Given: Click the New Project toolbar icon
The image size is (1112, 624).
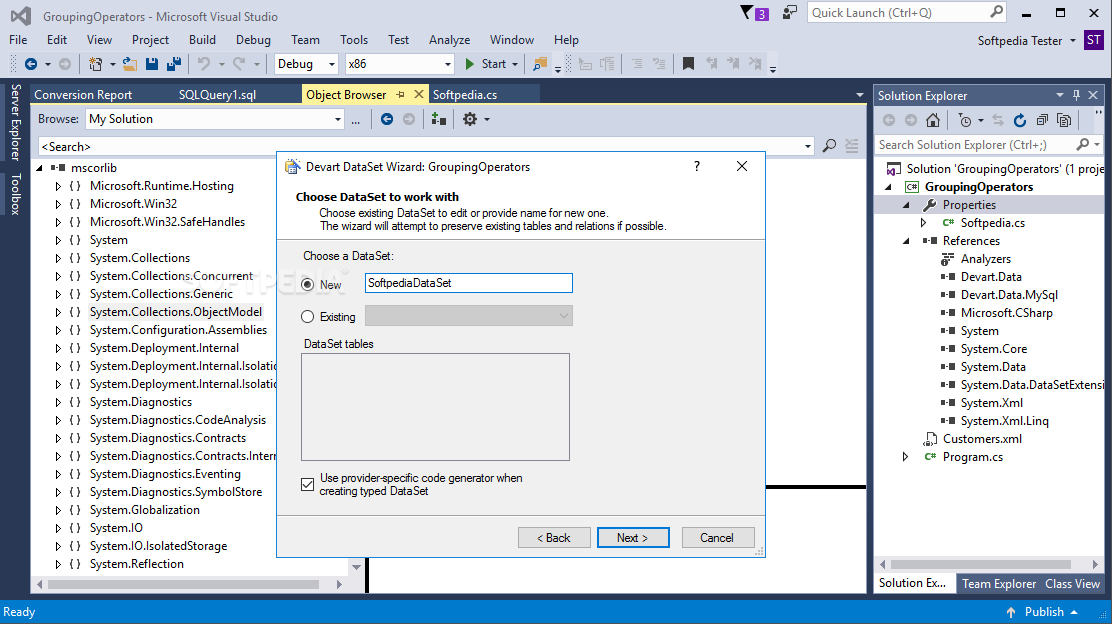Looking at the screenshot, I should coord(95,64).
